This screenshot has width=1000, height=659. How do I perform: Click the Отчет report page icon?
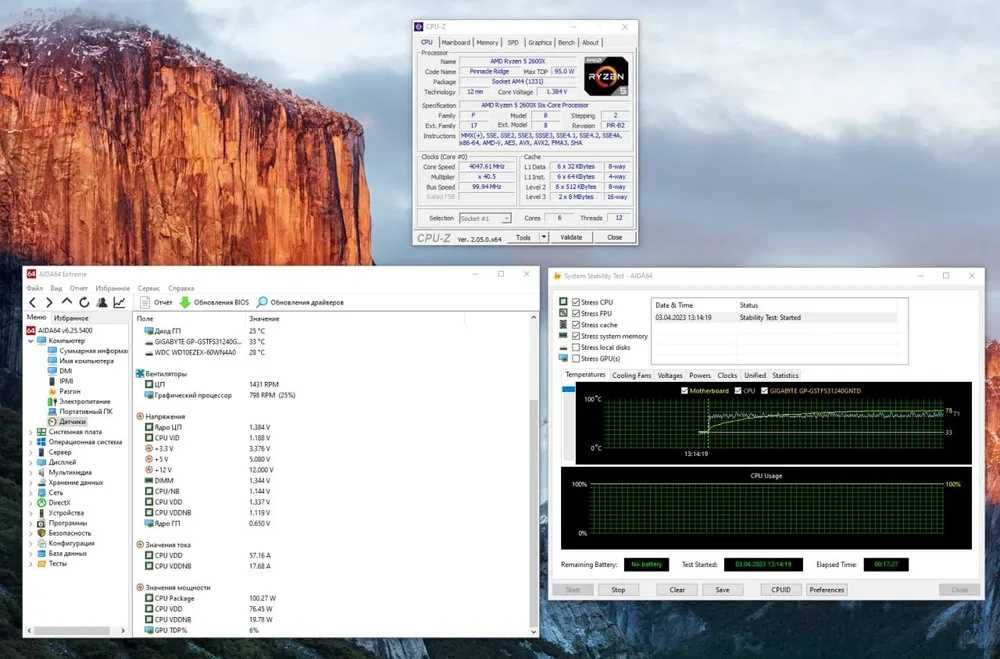pos(145,302)
